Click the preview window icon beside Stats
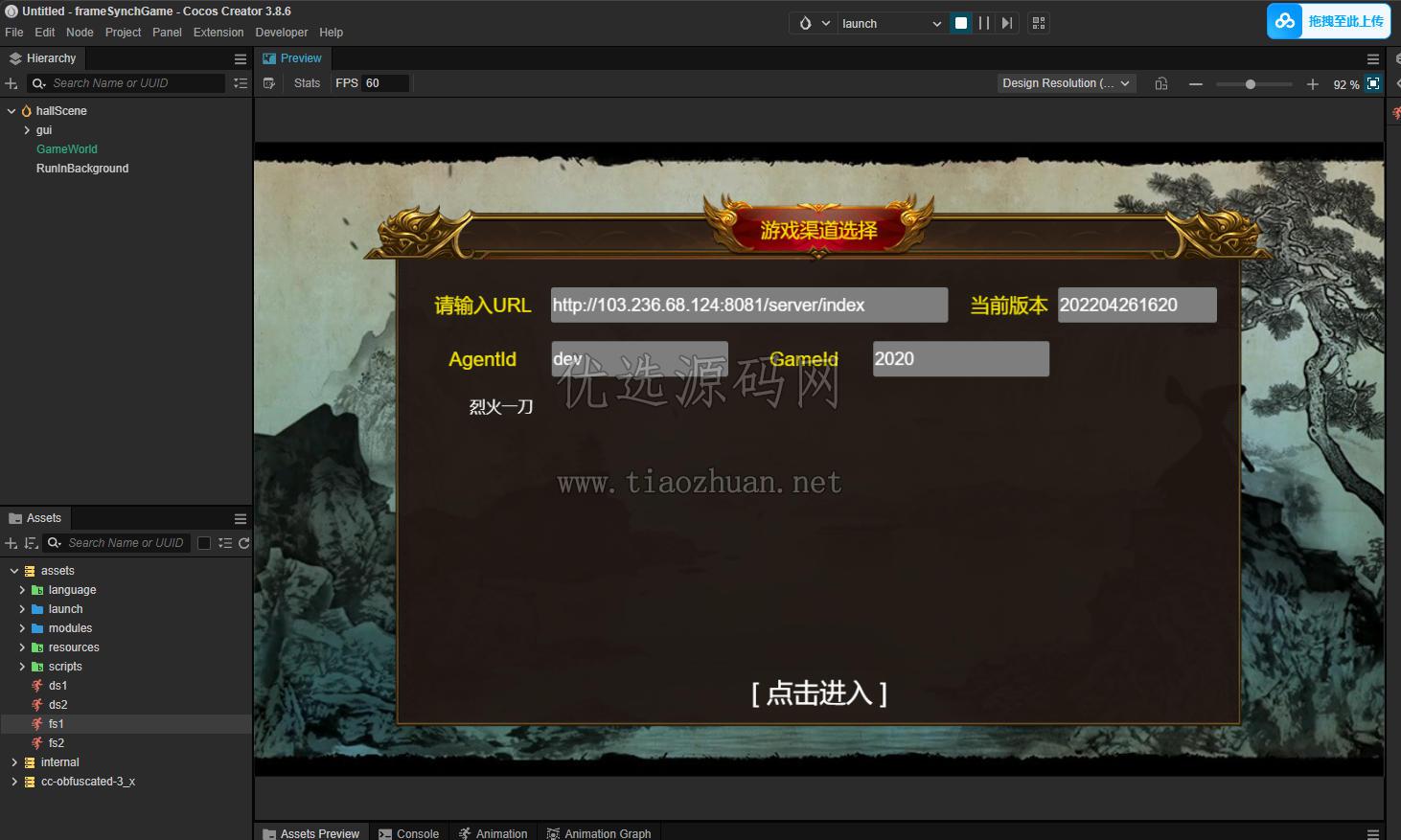The image size is (1401, 840). coord(269,83)
